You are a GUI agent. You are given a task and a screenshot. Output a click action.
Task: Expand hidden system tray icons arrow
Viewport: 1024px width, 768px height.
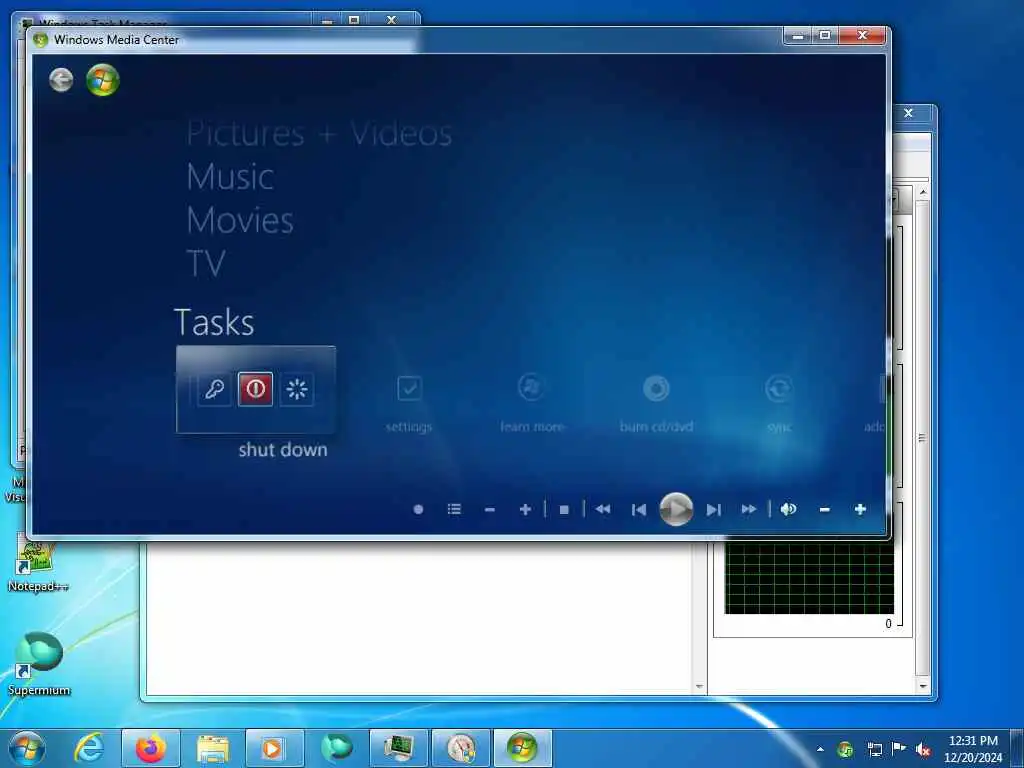(x=820, y=749)
